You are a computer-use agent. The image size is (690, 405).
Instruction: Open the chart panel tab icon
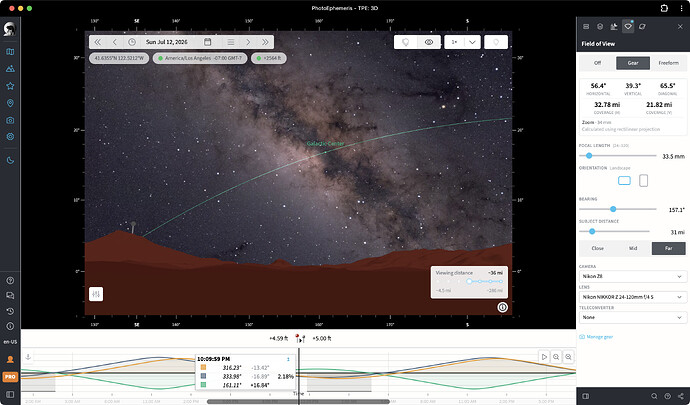tap(614, 27)
